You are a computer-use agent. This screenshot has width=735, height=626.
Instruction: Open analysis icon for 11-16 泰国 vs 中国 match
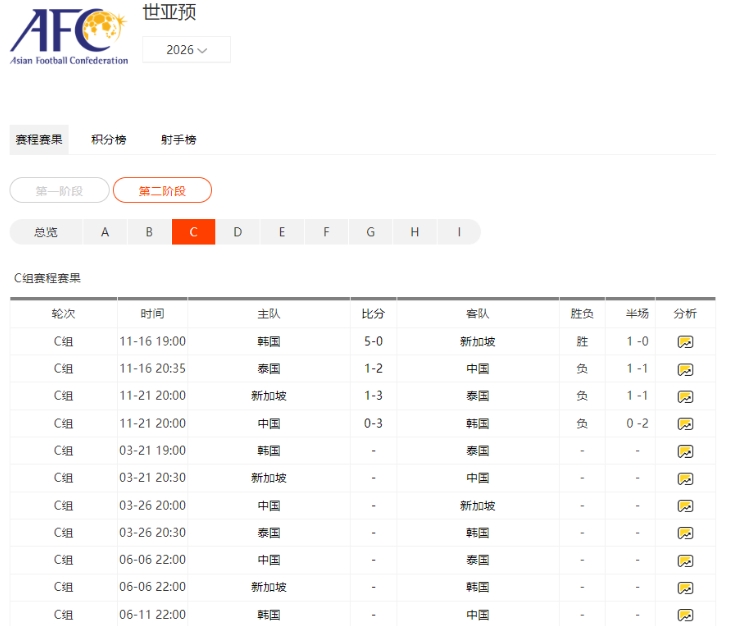tap(685, 369)
